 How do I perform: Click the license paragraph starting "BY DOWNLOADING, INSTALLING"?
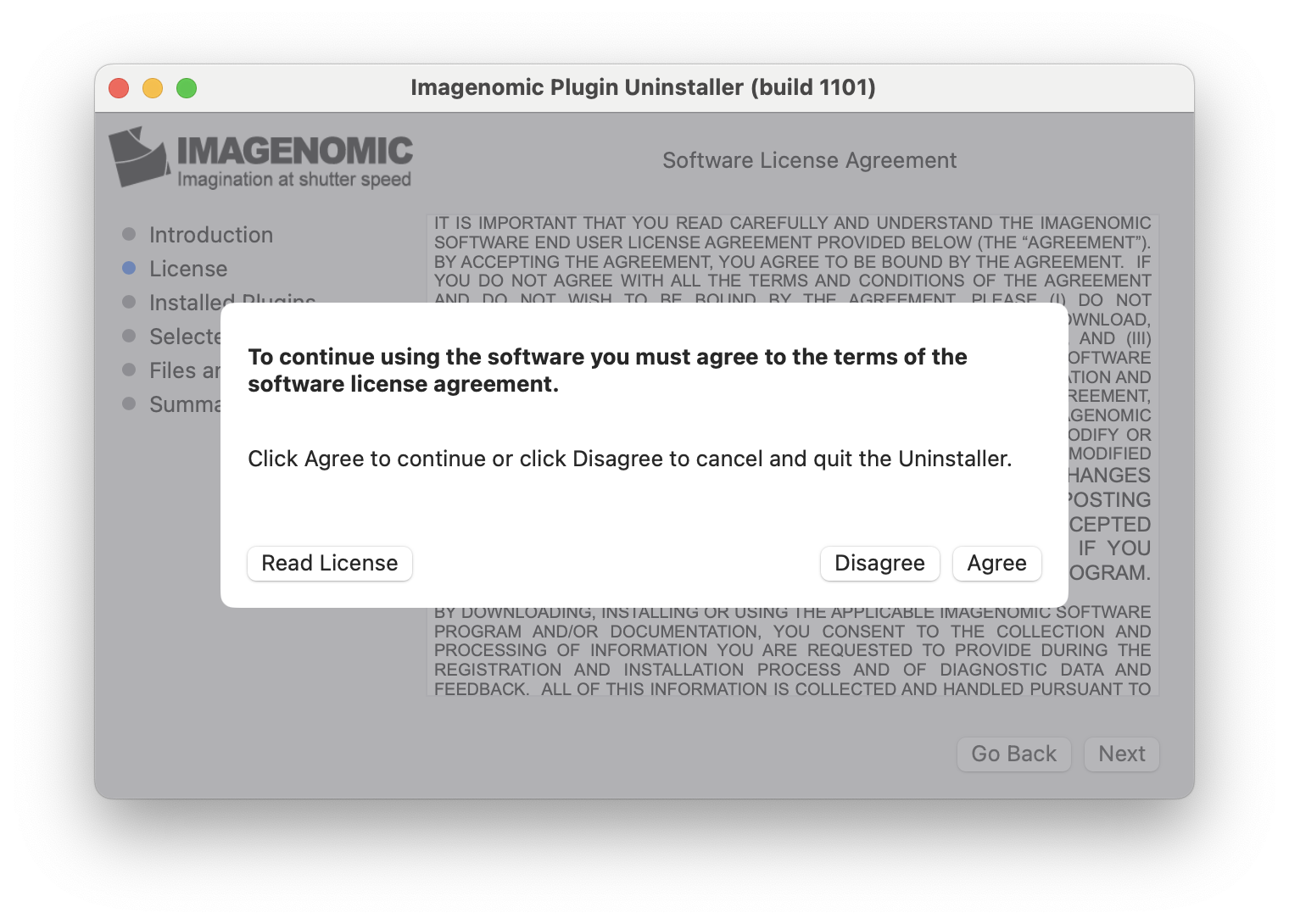[793, 651]
